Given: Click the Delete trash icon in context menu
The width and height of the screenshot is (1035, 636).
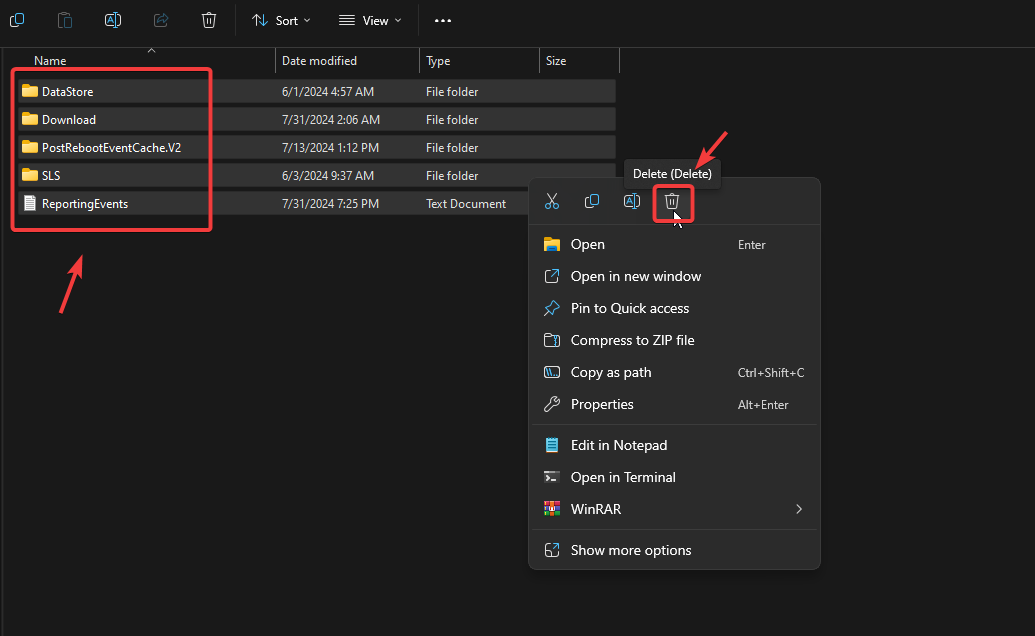Looking at the screenshot, I should [x=672, y=202].
